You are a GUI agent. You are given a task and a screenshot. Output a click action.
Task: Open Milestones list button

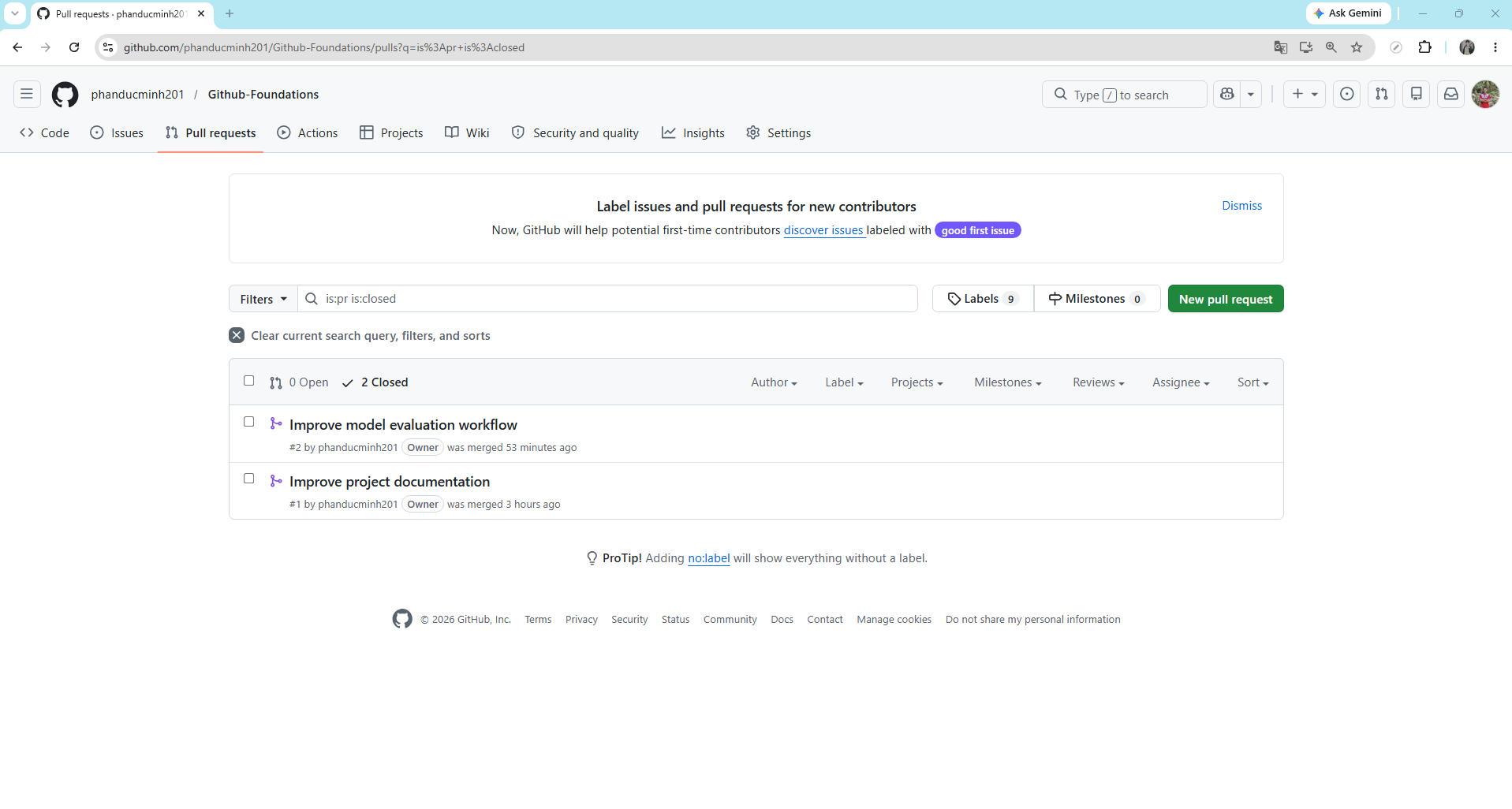pyautogui.click(x=1097, y=299)
